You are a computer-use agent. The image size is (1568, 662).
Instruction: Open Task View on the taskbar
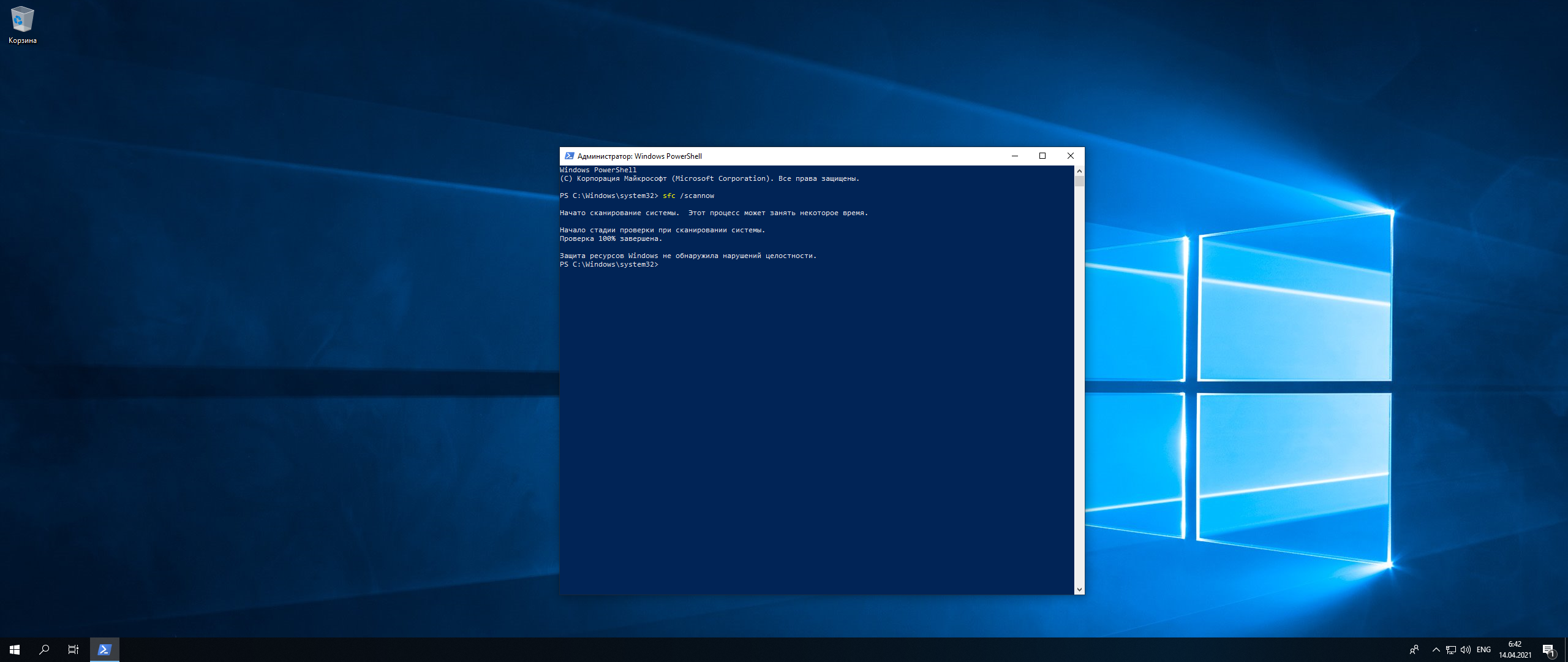pos(73,650)
